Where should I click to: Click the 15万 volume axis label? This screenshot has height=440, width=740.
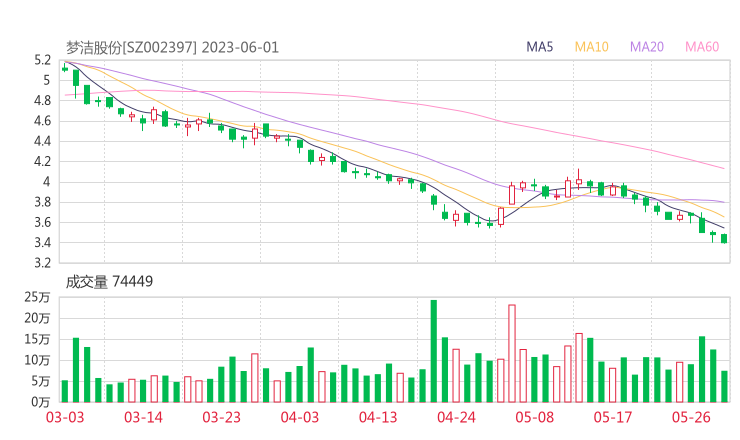point(37,339)
